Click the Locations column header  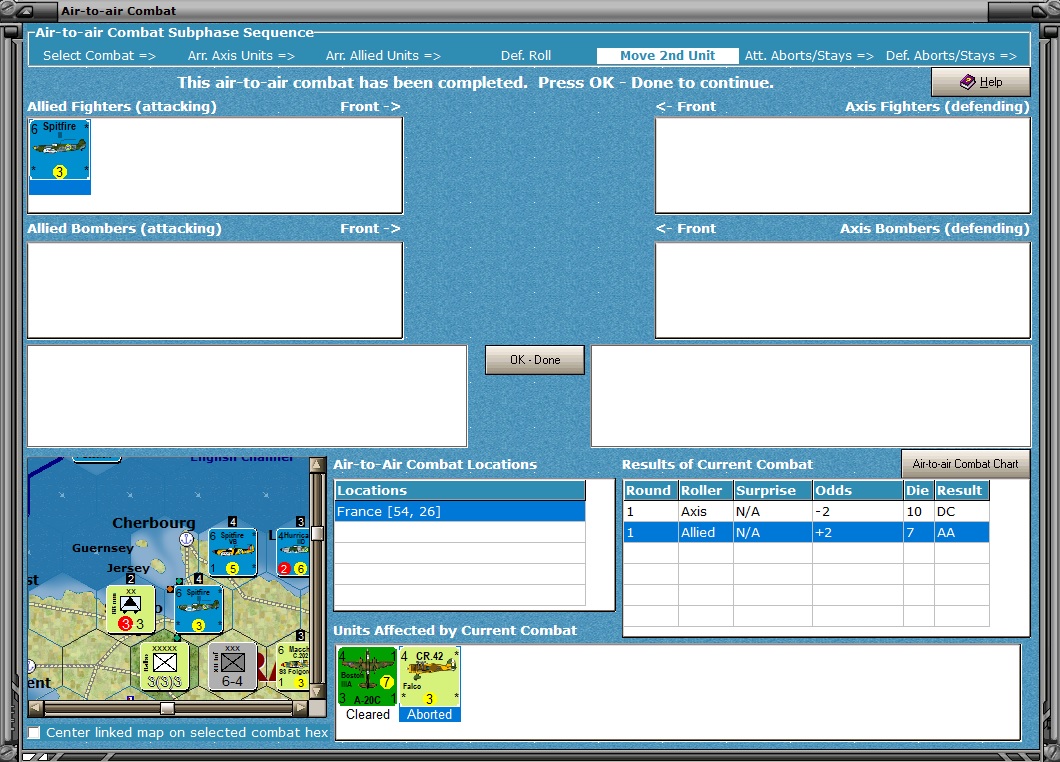(460, 490)
